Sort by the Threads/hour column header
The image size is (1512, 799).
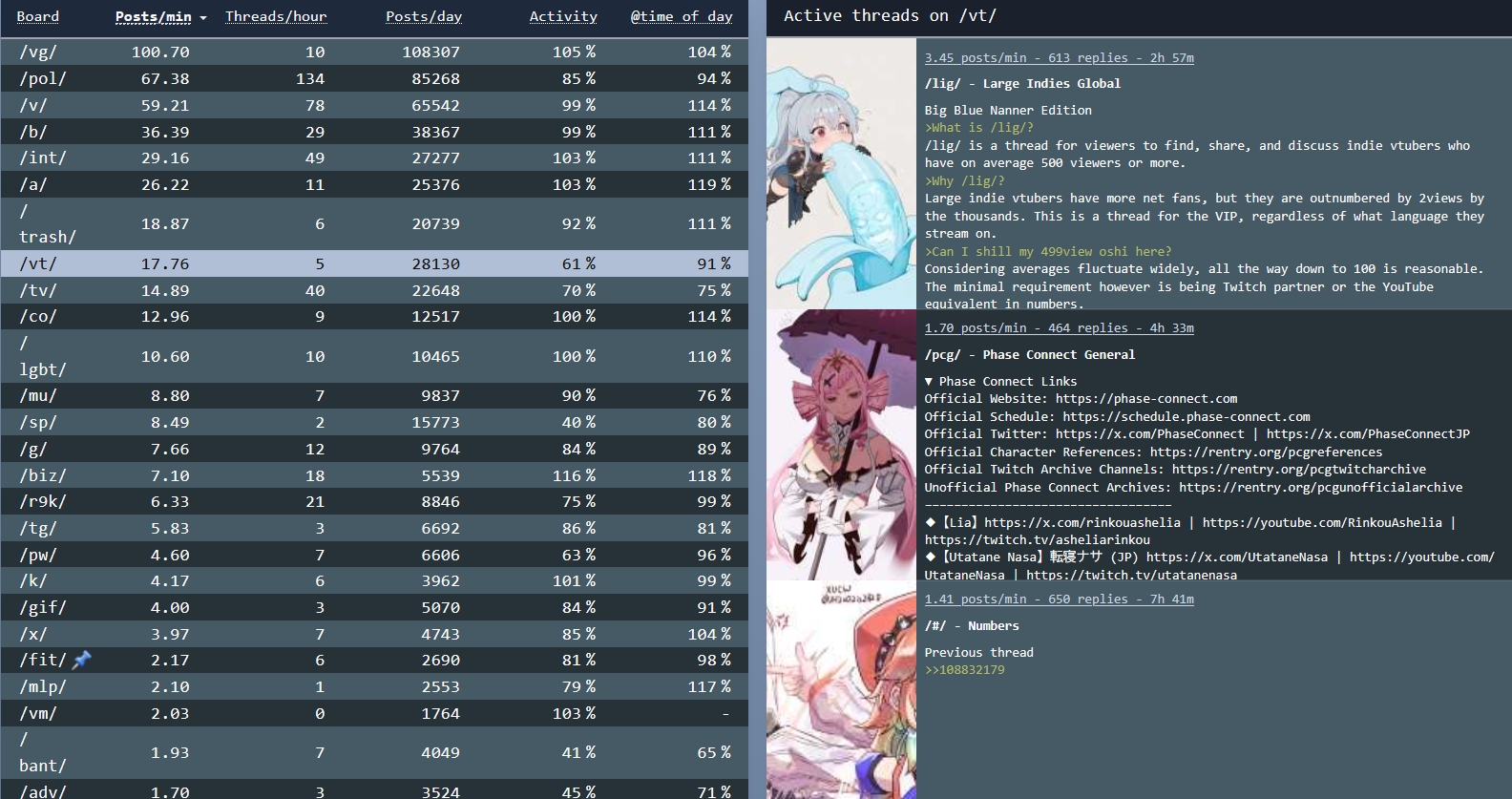[276, 16]
